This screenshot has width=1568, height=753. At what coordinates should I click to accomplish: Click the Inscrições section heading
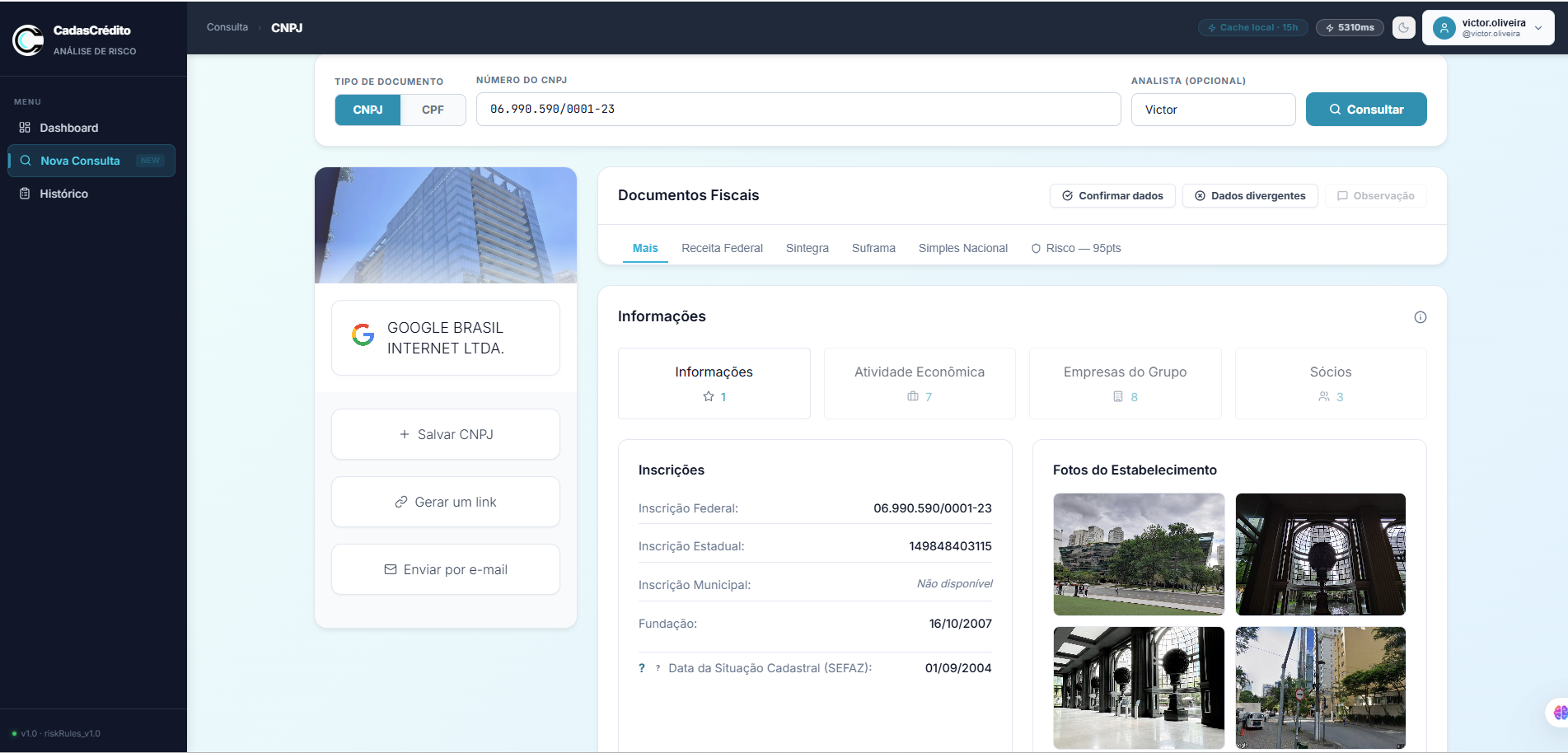point(672,470)
